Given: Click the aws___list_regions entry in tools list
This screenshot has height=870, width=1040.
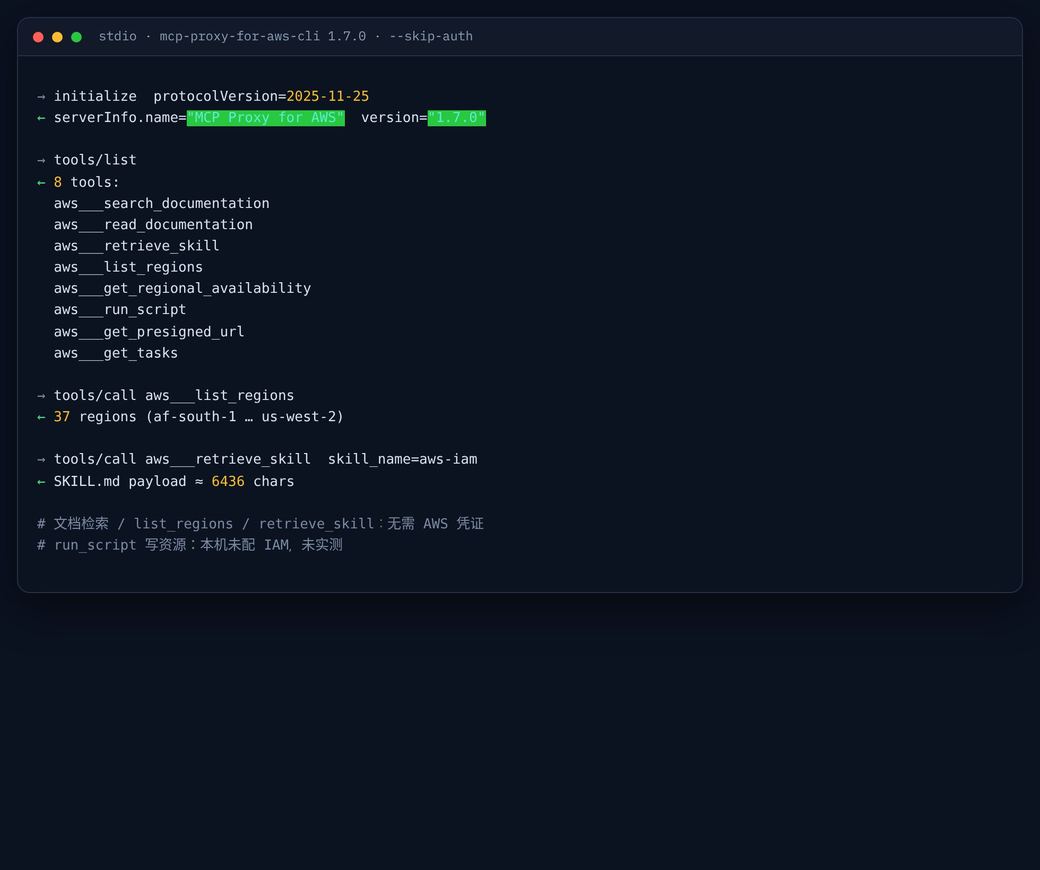Looking at the screenshot, I should point(128,267).
